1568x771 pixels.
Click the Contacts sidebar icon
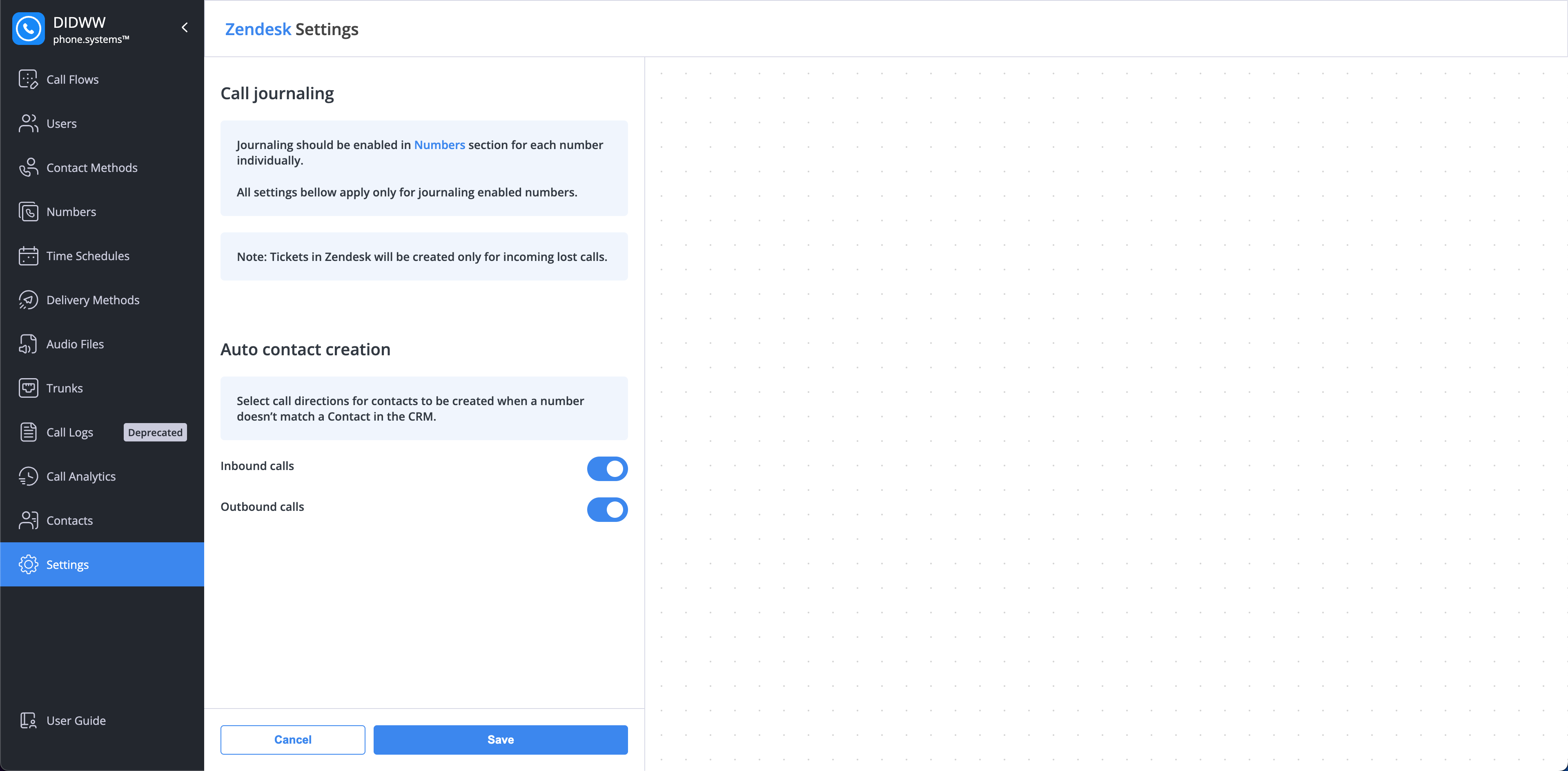click(28, 520)
